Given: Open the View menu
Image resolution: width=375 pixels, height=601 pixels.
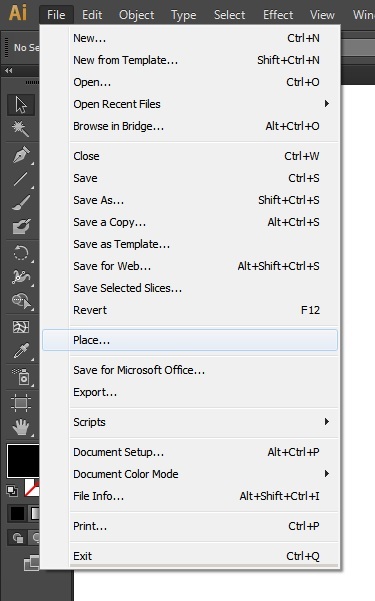Looking at the screenshot, I should pos(322,15).
